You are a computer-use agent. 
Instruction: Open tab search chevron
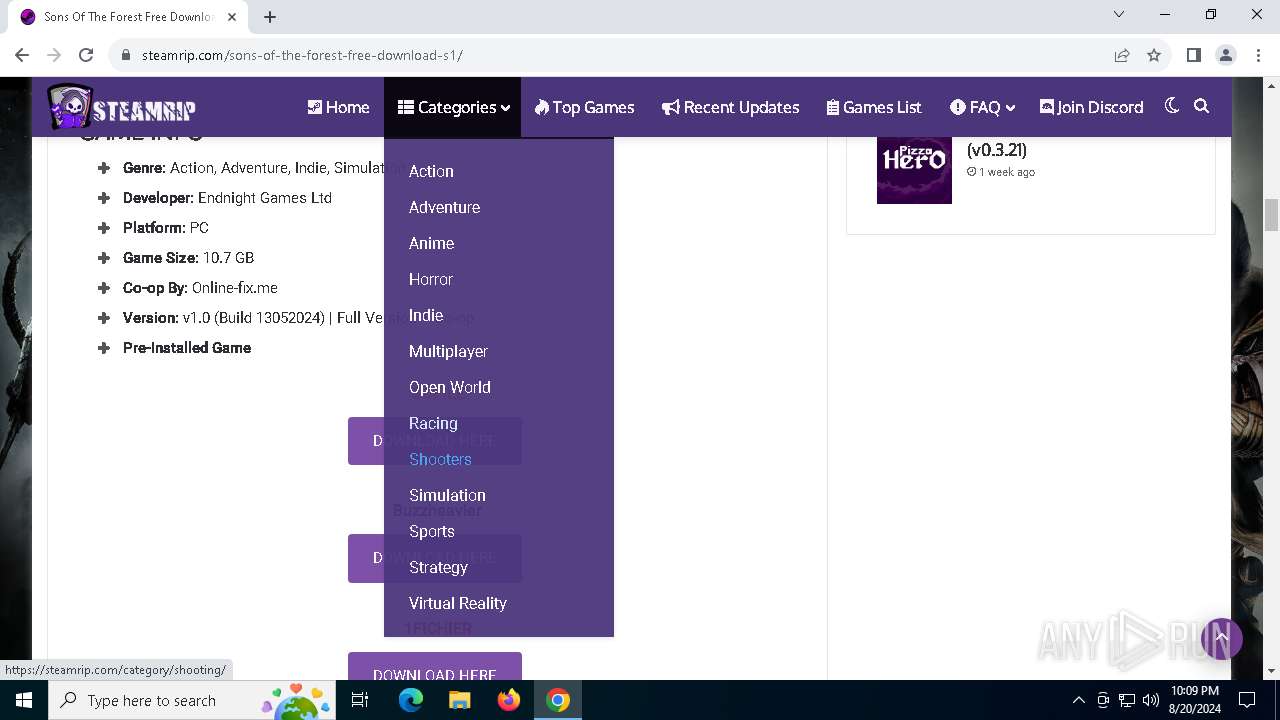1119,14
